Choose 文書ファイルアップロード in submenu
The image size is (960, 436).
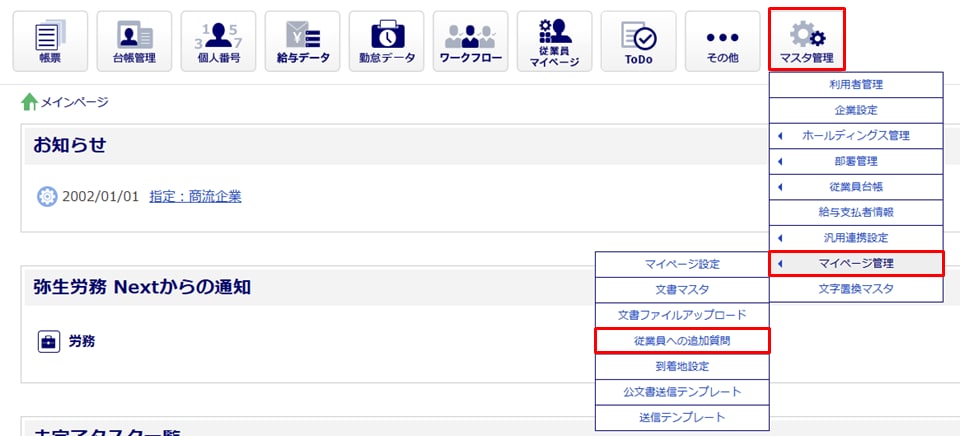coord(682,315)
